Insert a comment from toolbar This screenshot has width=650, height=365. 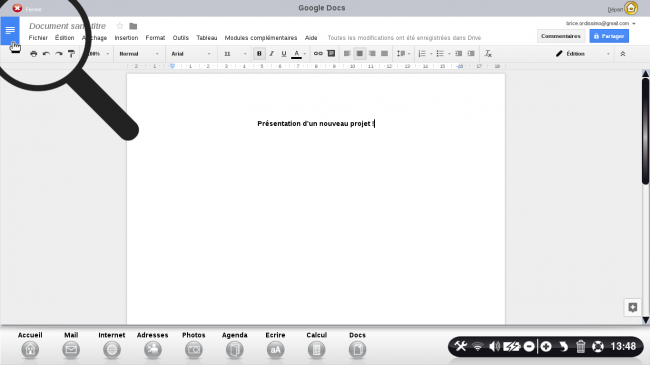pyautogui.click(x=331, y=54)
